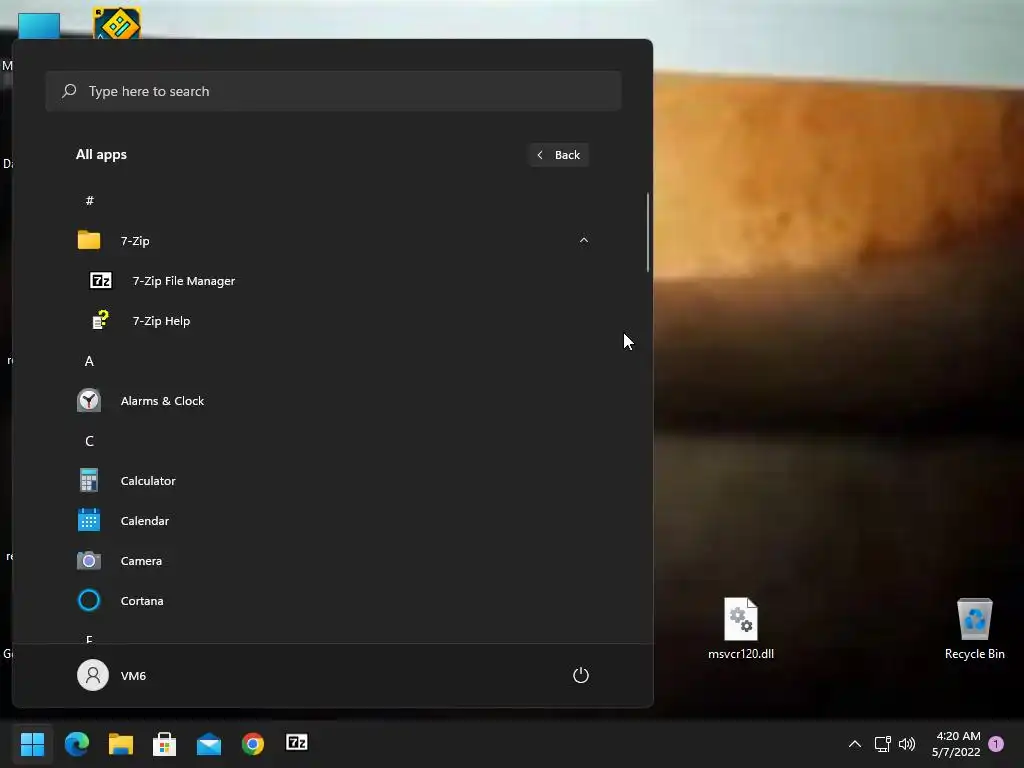This screenshot has width=1024, height=768.
Task: Open the Mail app from the taskbar
Action: (209, 744)
